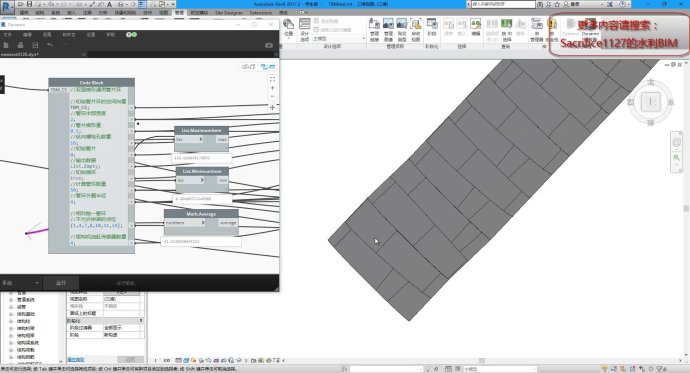Click the Dynamo undo arrow icon
This screenshot has width=690, height=373.
[x=50, y=45]
